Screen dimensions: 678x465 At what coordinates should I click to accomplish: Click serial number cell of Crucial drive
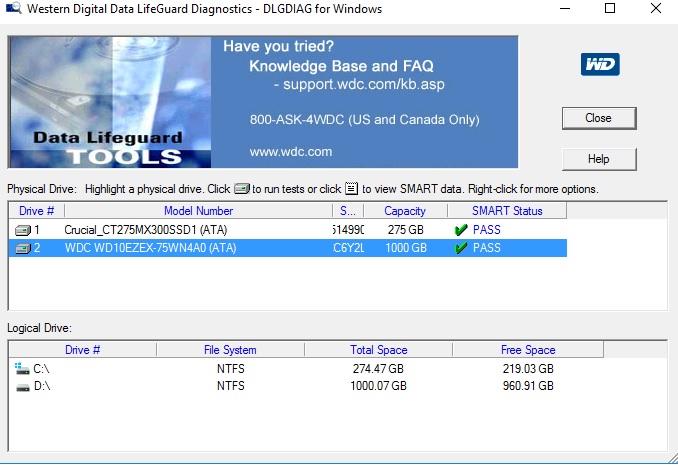tap(348, 230)
